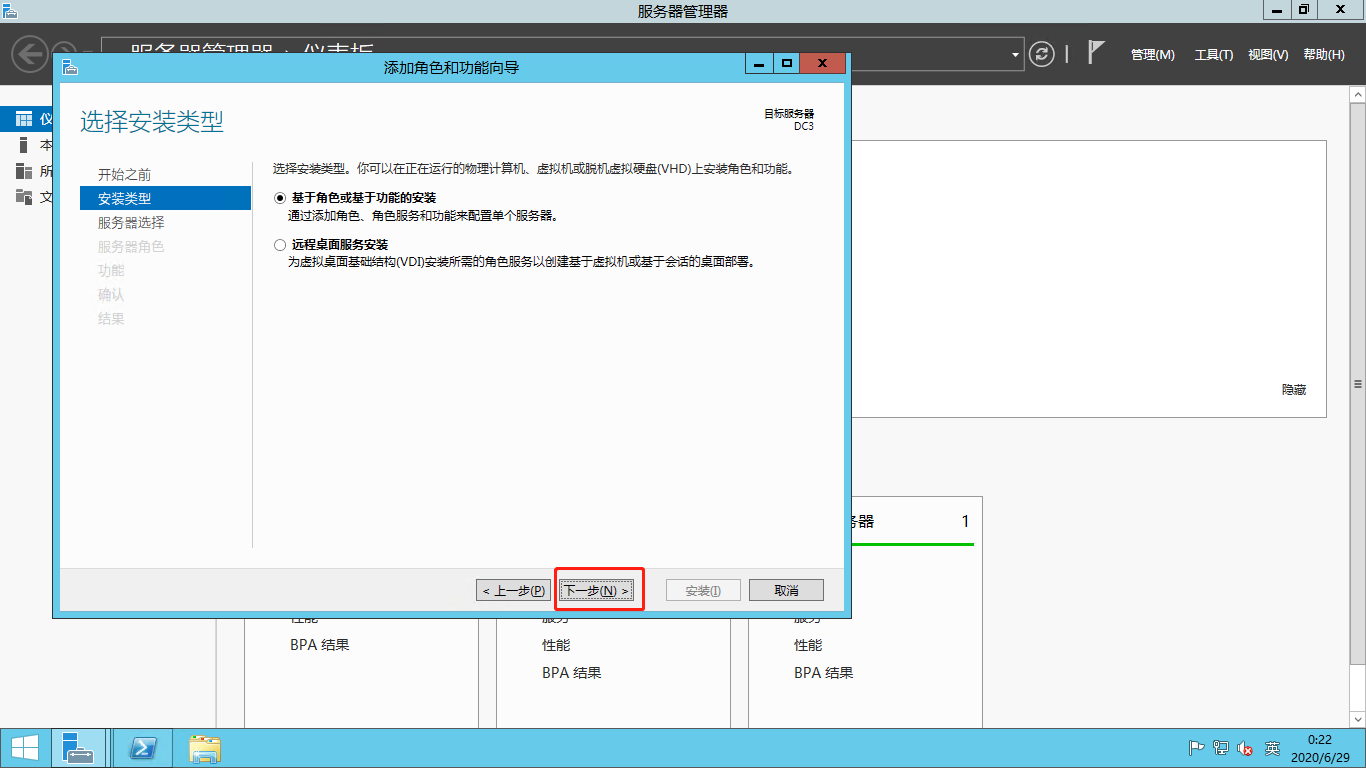Click the 下一步(N) button
This screenshot has width=1366, height=768.
pyautogui.click(x=596, y=590)
